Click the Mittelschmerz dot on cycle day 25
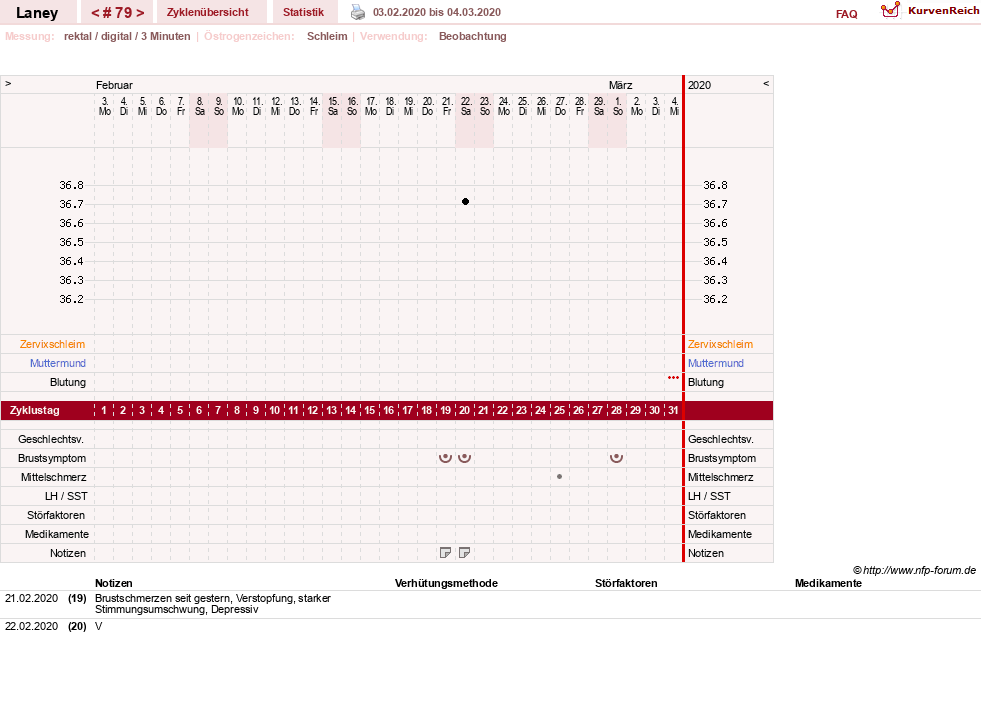 [559, 477]
